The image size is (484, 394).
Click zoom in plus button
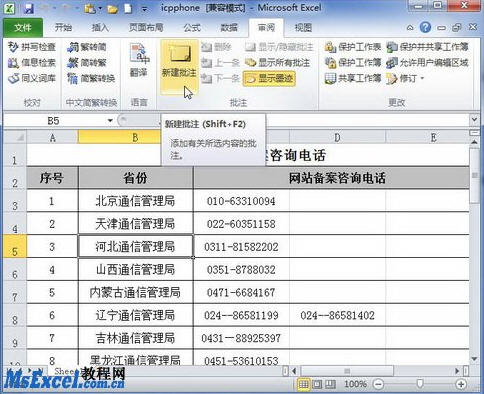click(461, 384)
